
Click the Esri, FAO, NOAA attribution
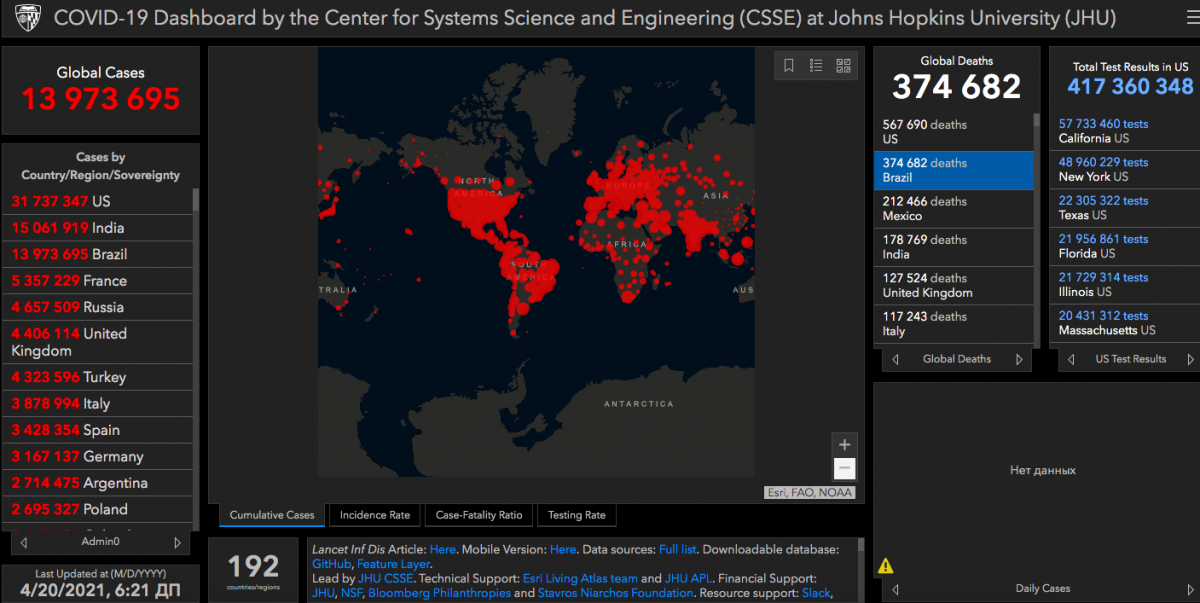809,492
